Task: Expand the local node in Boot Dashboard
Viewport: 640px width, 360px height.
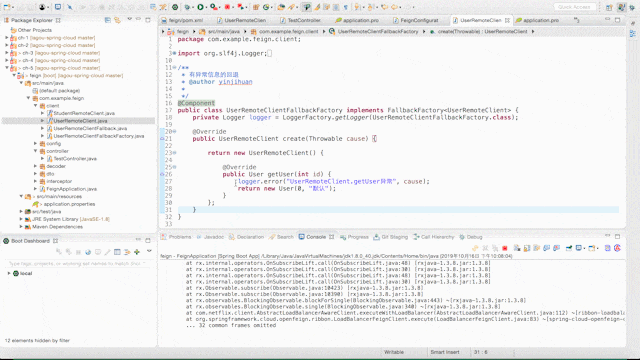Action: click(x=9, y=273)
